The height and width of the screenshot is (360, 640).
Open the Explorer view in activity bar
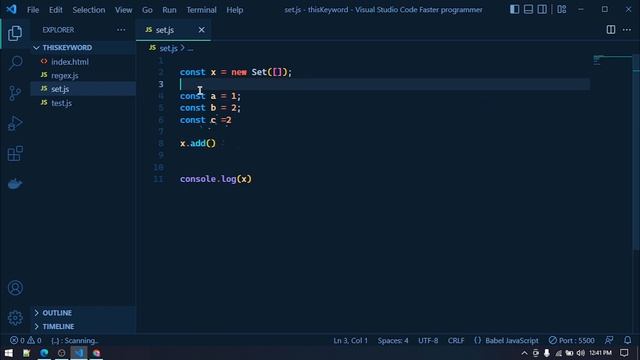click(15, 33)
